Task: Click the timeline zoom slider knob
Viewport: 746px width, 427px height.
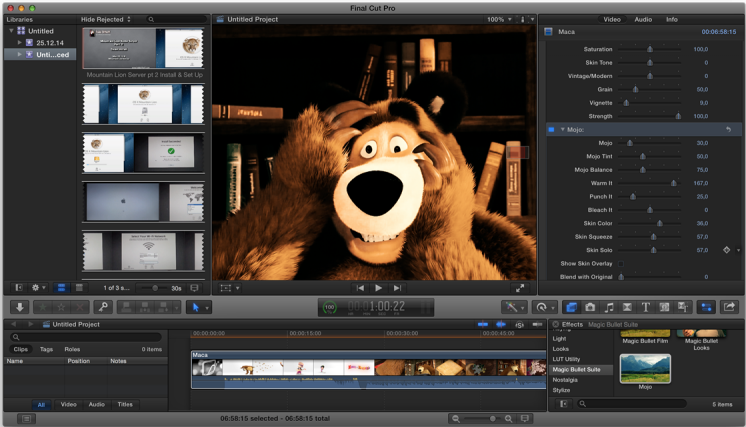Action: tap(493, 418)
